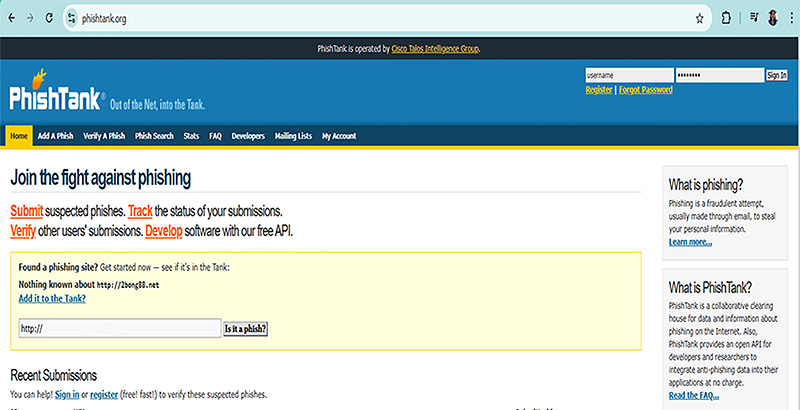Image resolution: width=800 pixels, height=410 pixels.
Task: Open the My Account tab
Action: (x=339, y=136)
